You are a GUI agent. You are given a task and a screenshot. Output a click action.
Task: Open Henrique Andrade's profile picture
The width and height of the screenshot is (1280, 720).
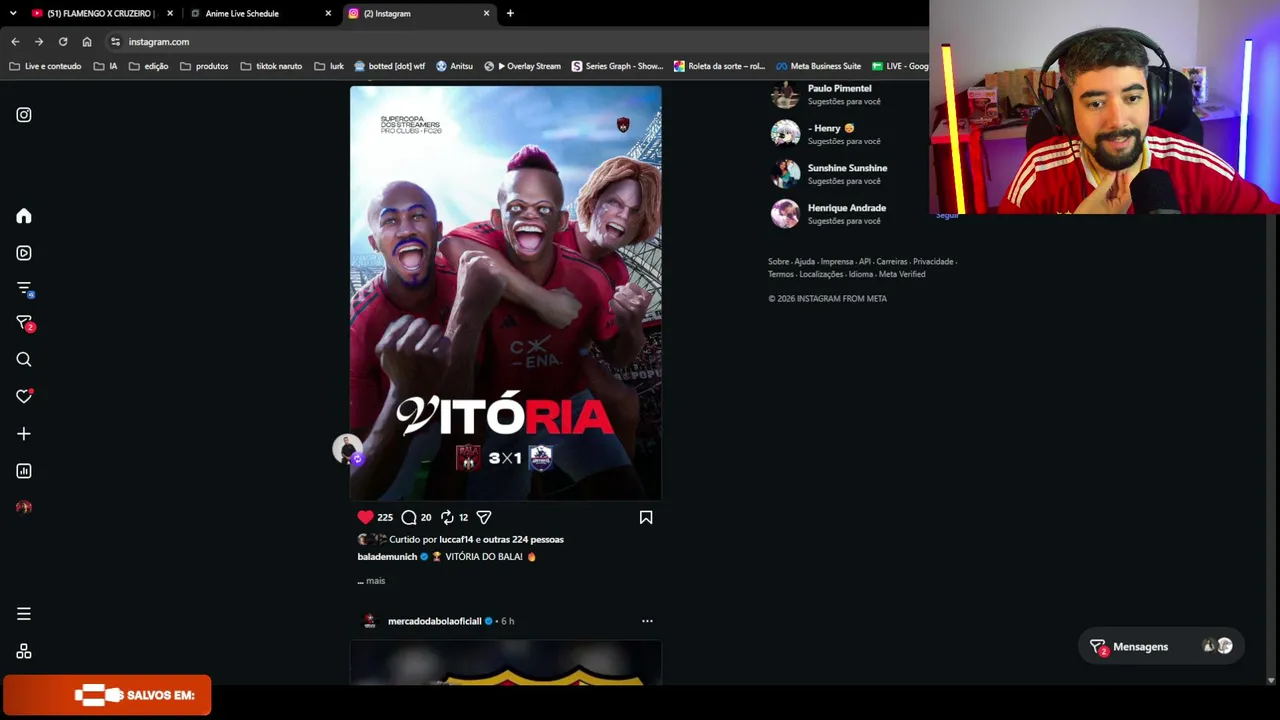(x=785, y=213)
